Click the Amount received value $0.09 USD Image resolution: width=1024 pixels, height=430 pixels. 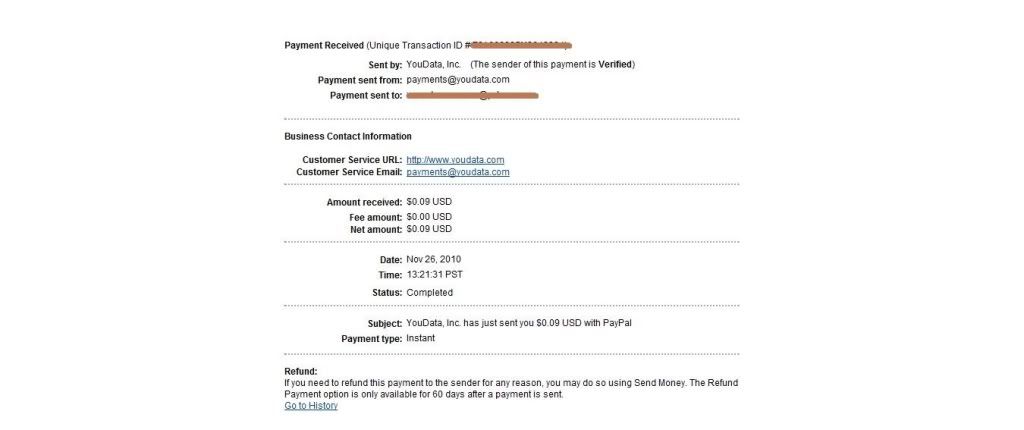click(429, 202)
